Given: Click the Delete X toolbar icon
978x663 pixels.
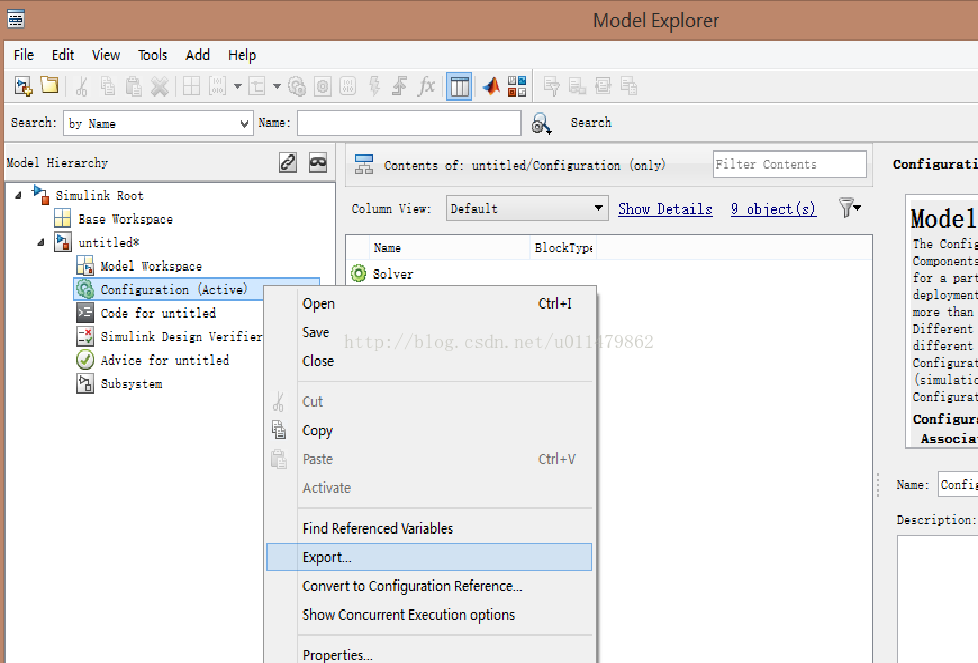Looking at the screenshot, I should (x=160, y=86).
